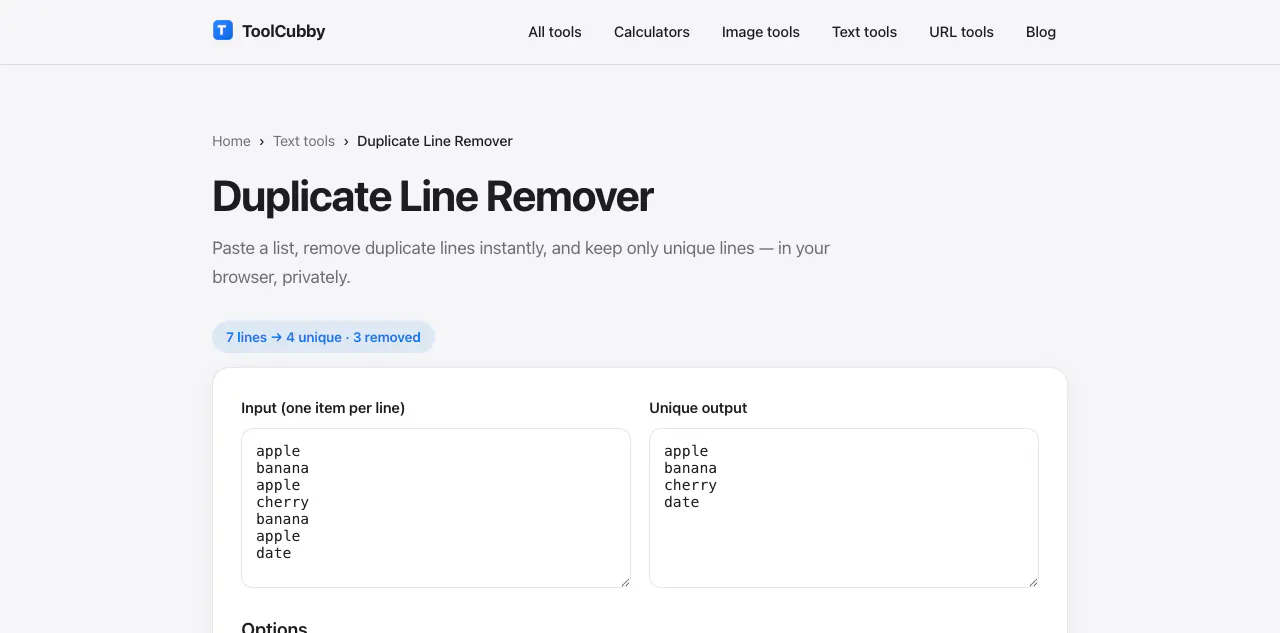This screenshot has width=1280, height=633.
Task: Follow the Home breadcrumb link
Action: point(231,141)
